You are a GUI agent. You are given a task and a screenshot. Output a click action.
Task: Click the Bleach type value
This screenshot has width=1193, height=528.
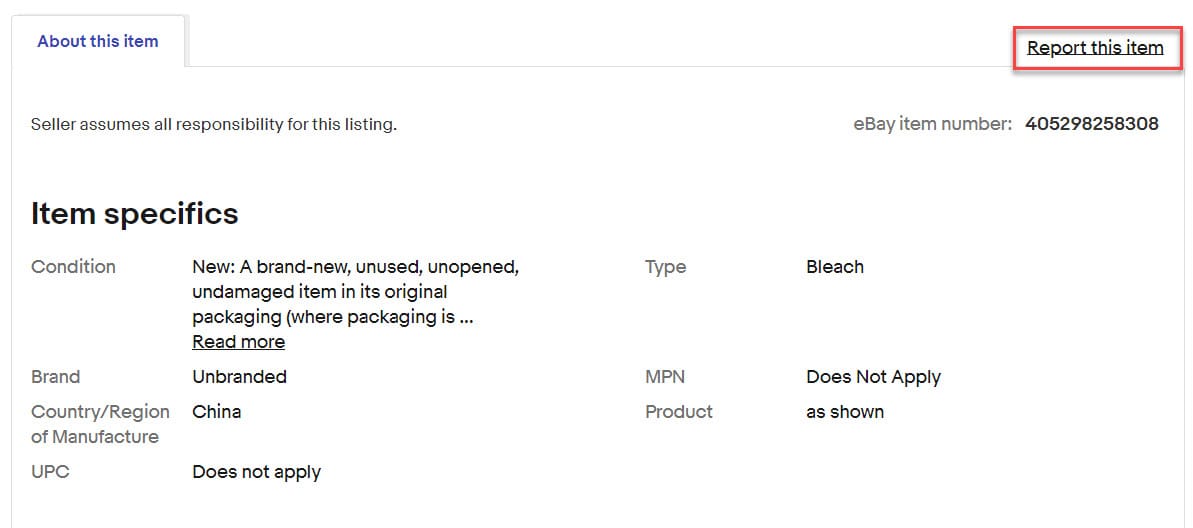pyautogui.click(x=834, y=267)
